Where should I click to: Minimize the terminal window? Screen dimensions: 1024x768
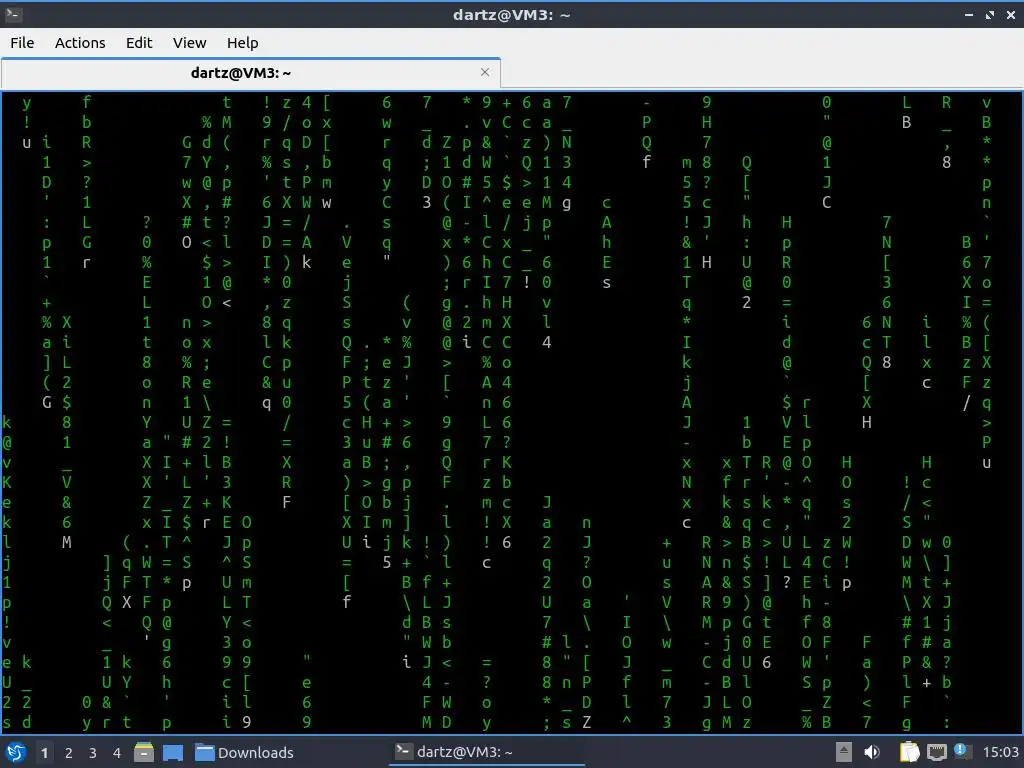[969, 14]
